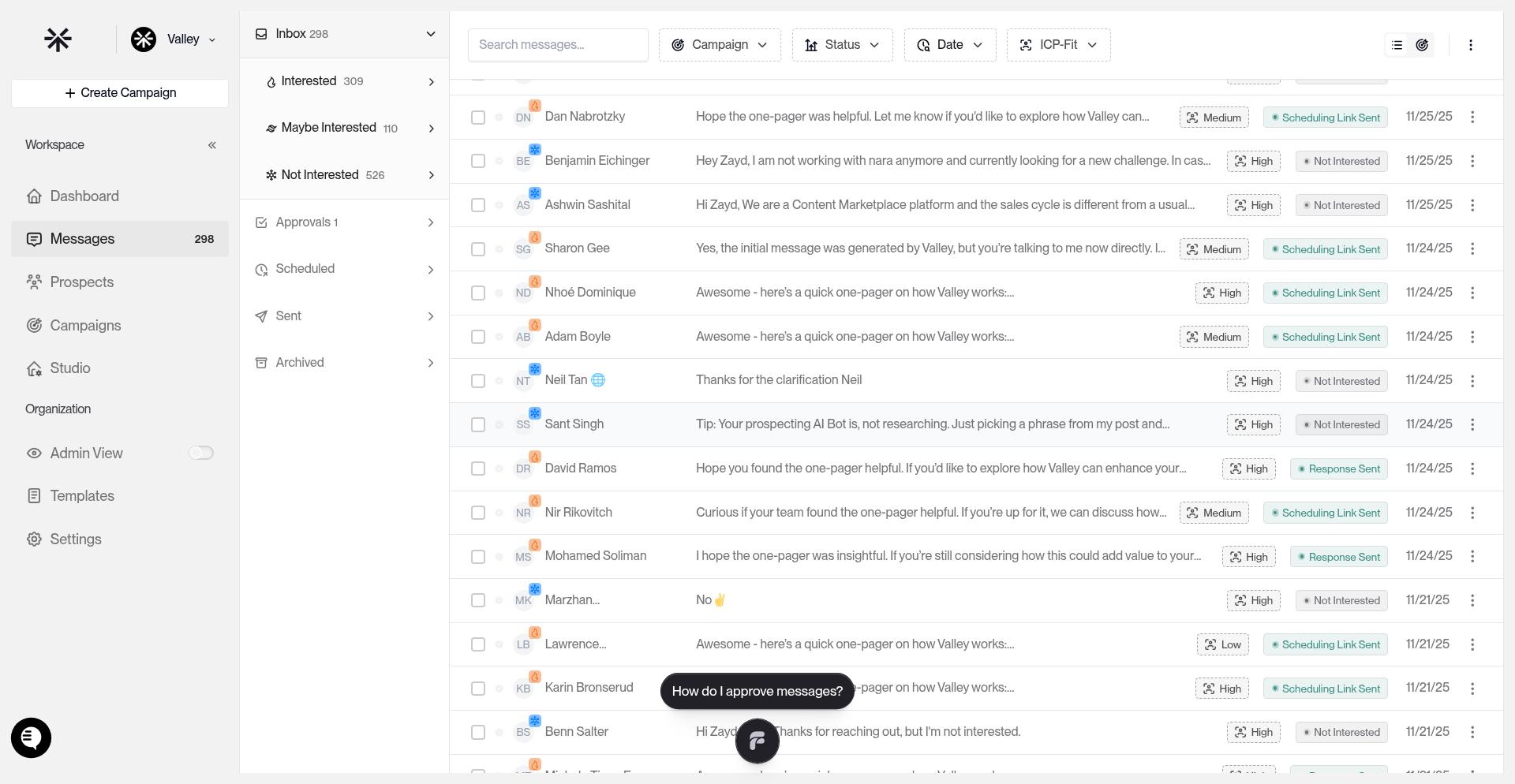Click Scheduling Link Sent status for Sharon Gee
1515x784 pixels.
1326,249
